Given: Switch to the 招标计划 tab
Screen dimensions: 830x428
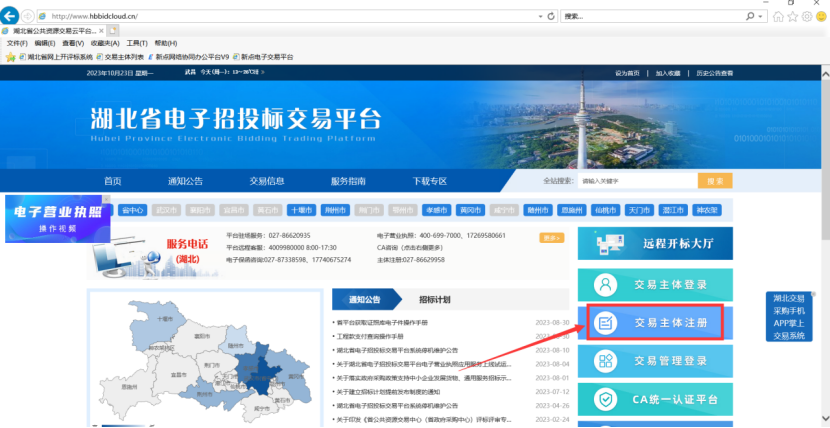Looking at the screenshot, I should point(434,300).
